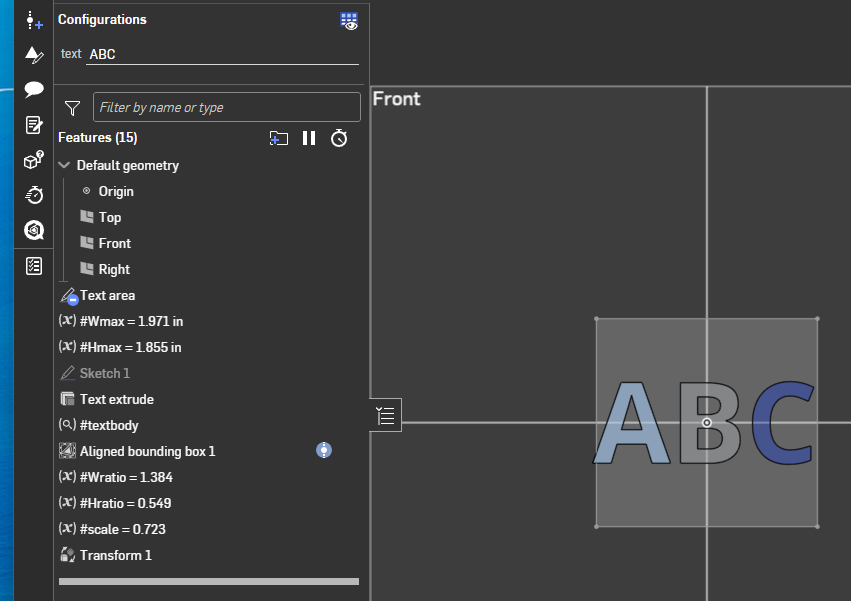Image resolution: width=851 pixels, height=601 pixels.
Task: Select the Front plane feature
Action: pyautogui.click(x=115, y=243)
